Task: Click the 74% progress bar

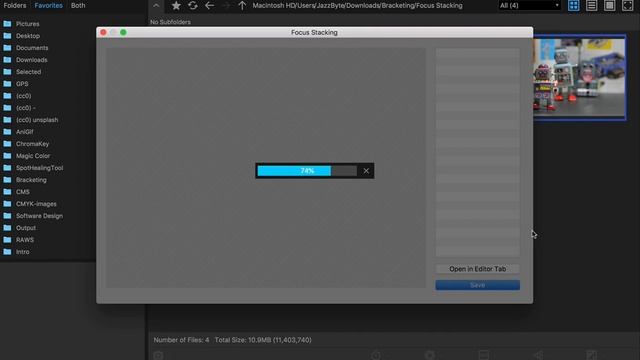Action: 307,171
